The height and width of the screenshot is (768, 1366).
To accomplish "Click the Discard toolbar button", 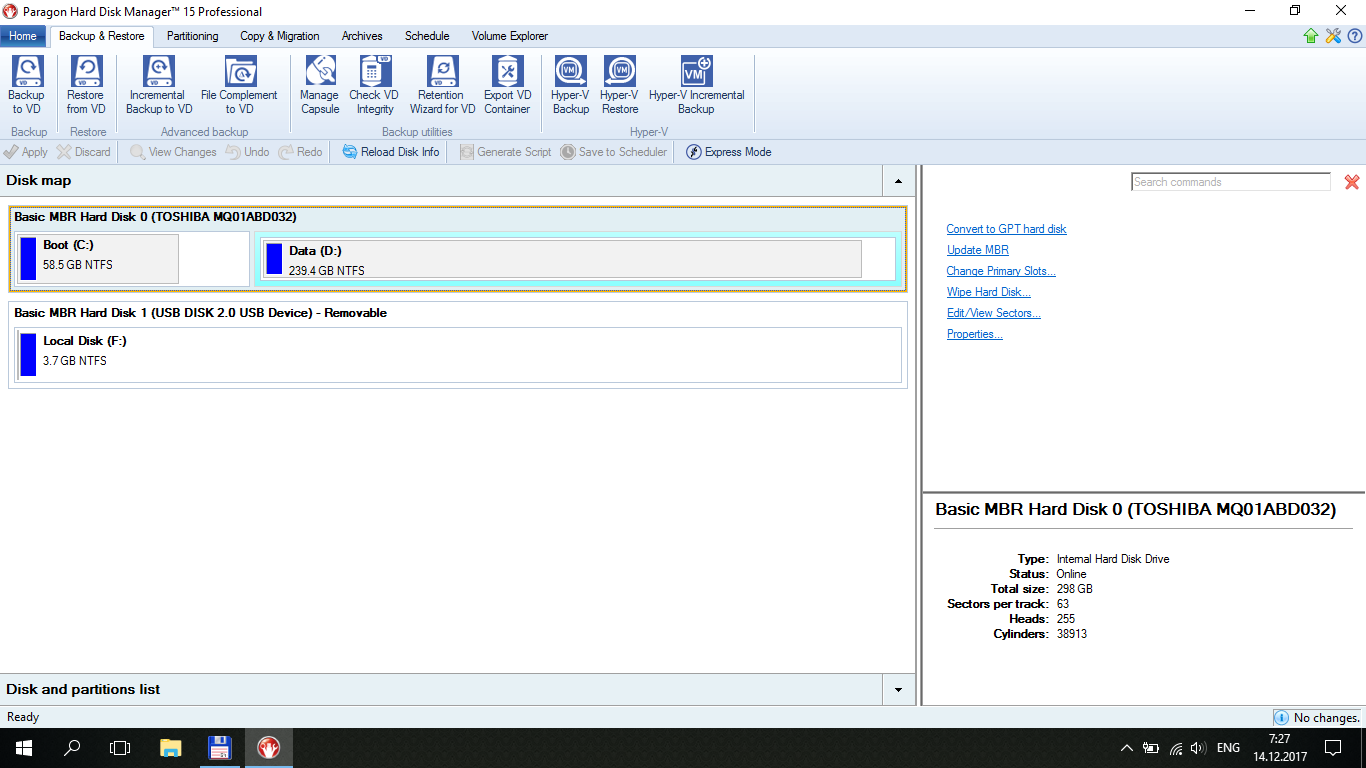I will pos(84,152).
